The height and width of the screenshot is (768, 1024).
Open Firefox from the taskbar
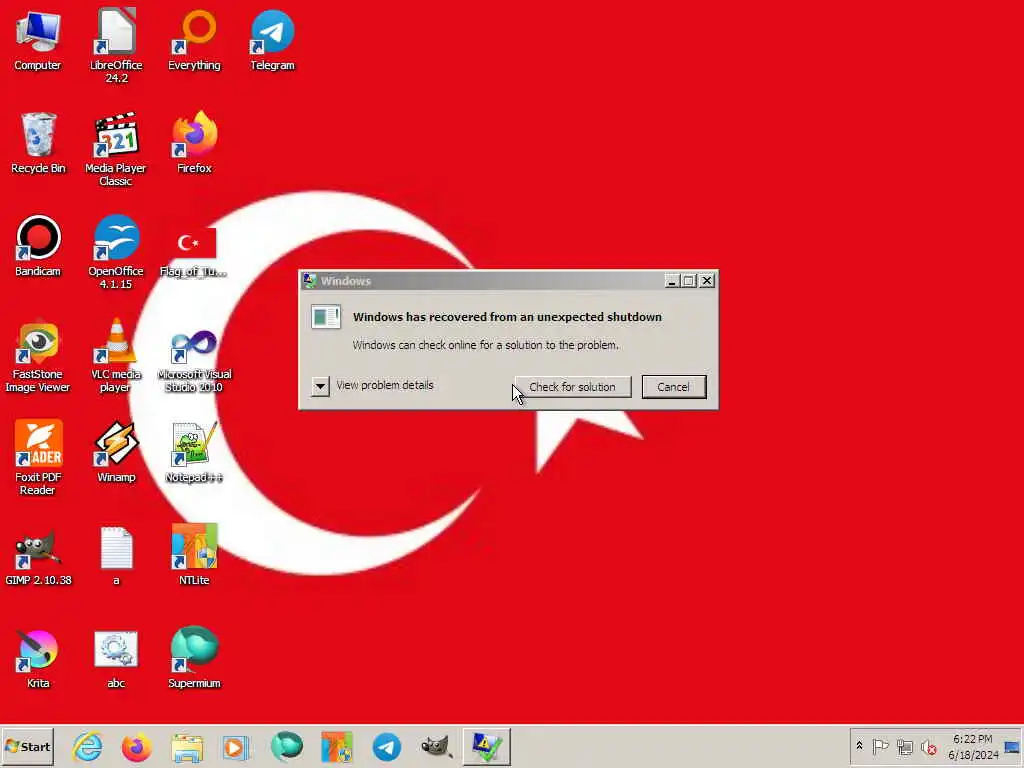[136, 747]
